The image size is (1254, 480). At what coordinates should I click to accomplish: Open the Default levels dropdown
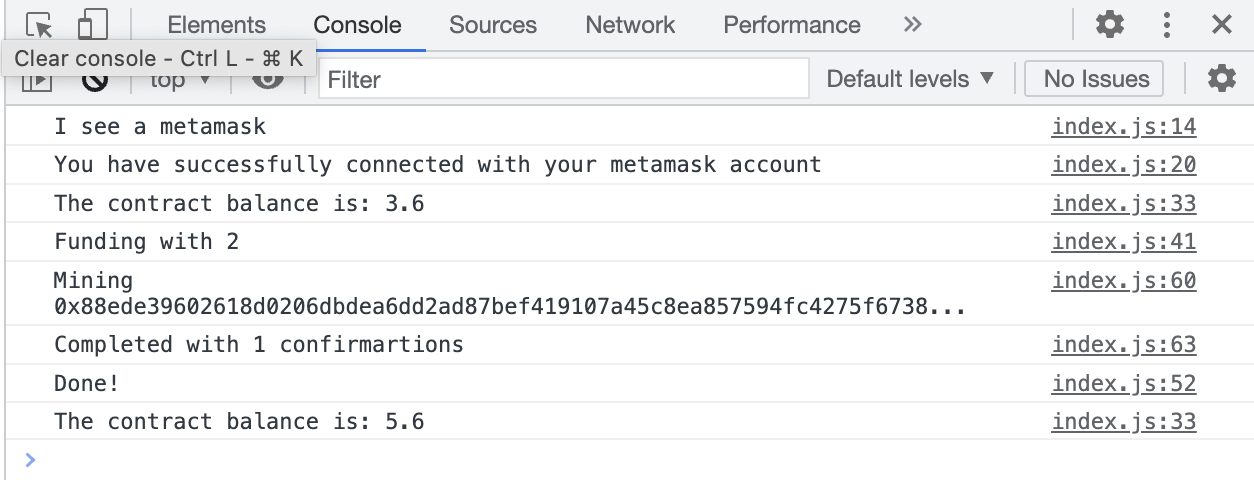click(x=910, y=79)
